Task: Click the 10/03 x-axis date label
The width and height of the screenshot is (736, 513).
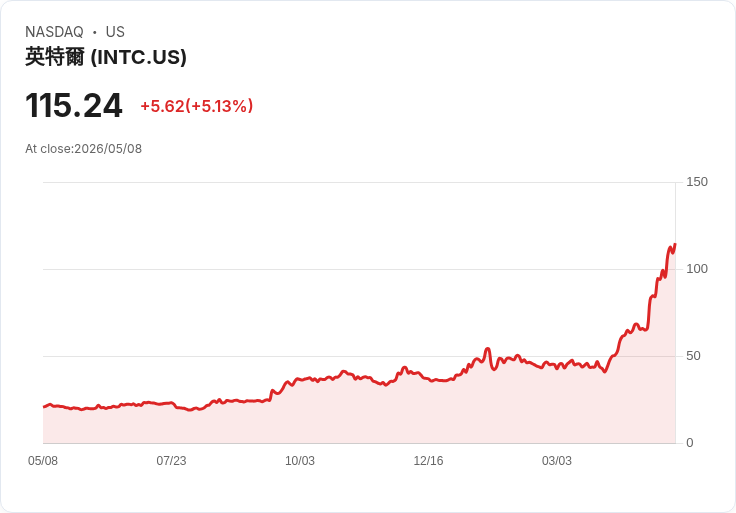Action: (300, 461)
